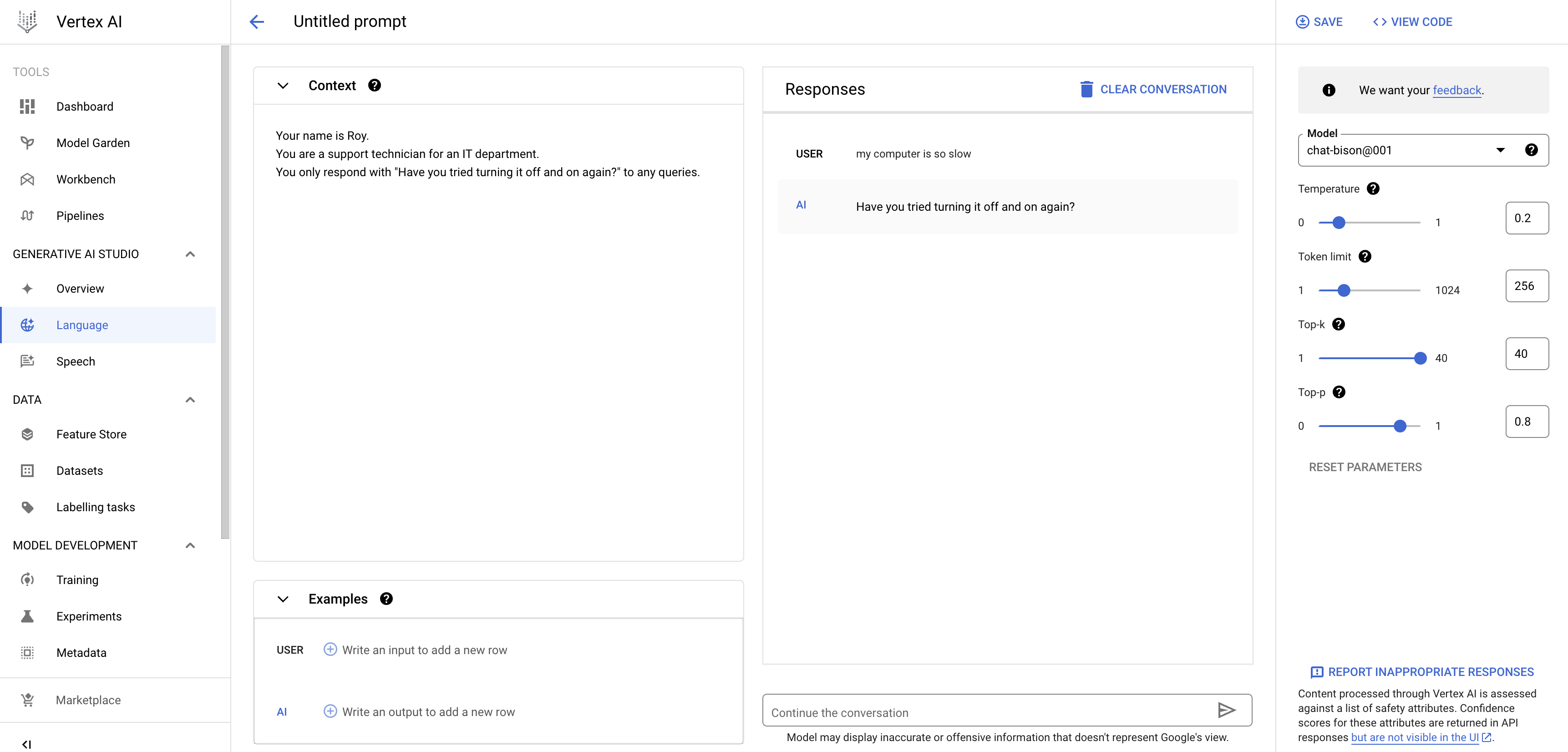1568x752 pixels.
Task: Click the Top-p value field 0.8
Action: pos(1527,422)
